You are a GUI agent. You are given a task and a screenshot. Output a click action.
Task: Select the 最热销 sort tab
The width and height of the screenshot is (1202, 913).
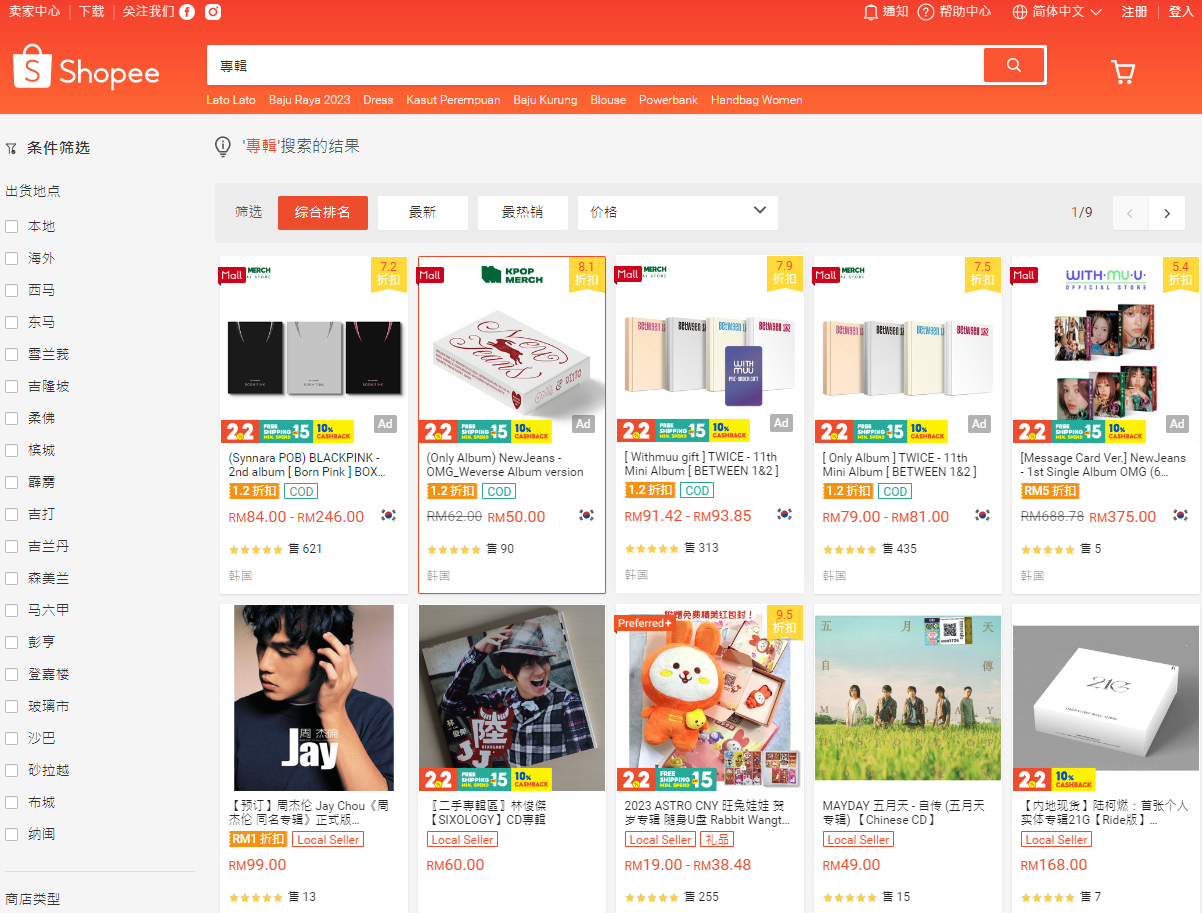[523, 213]
